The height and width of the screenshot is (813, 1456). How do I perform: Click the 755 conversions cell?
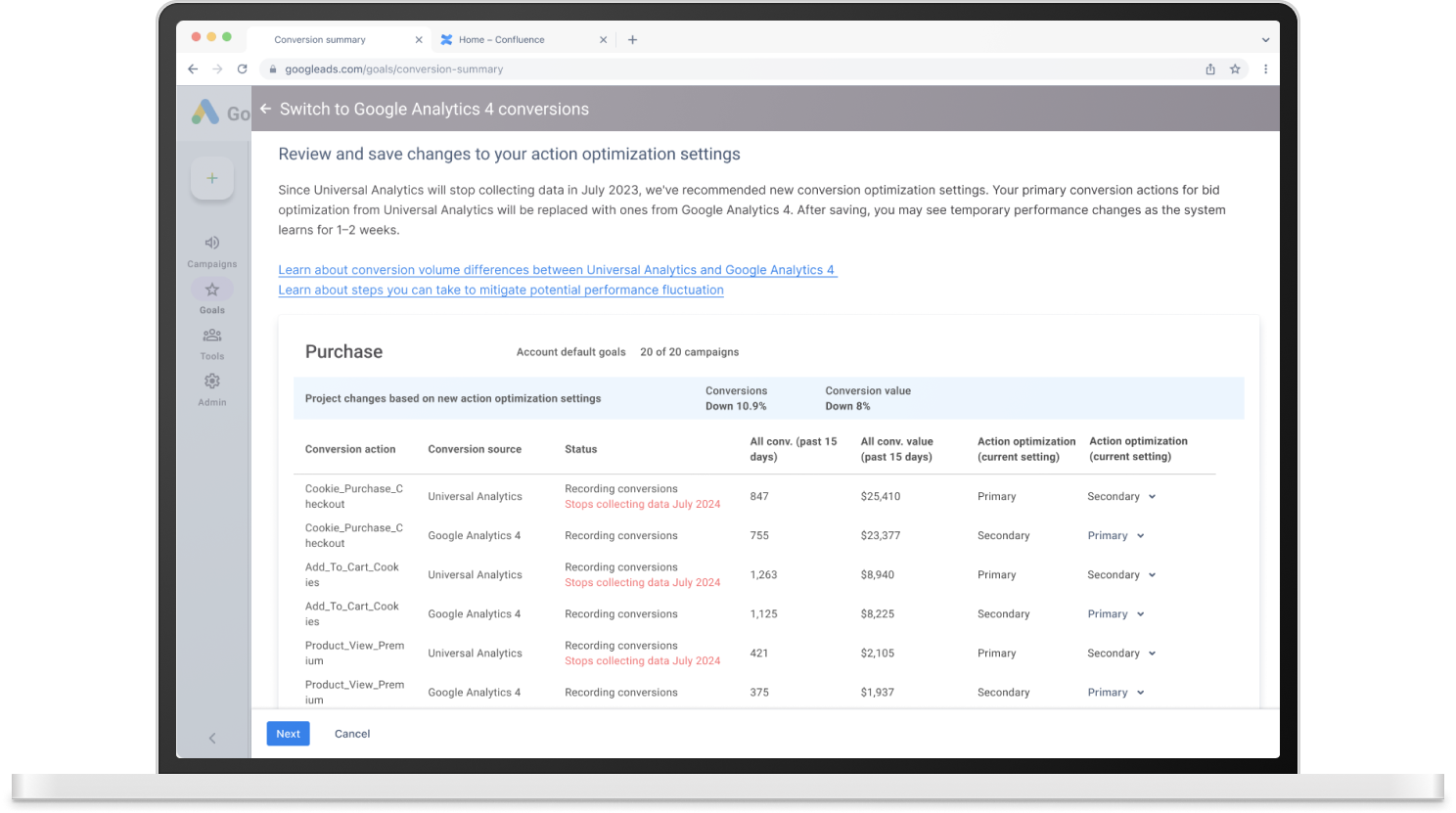point(759,536)
